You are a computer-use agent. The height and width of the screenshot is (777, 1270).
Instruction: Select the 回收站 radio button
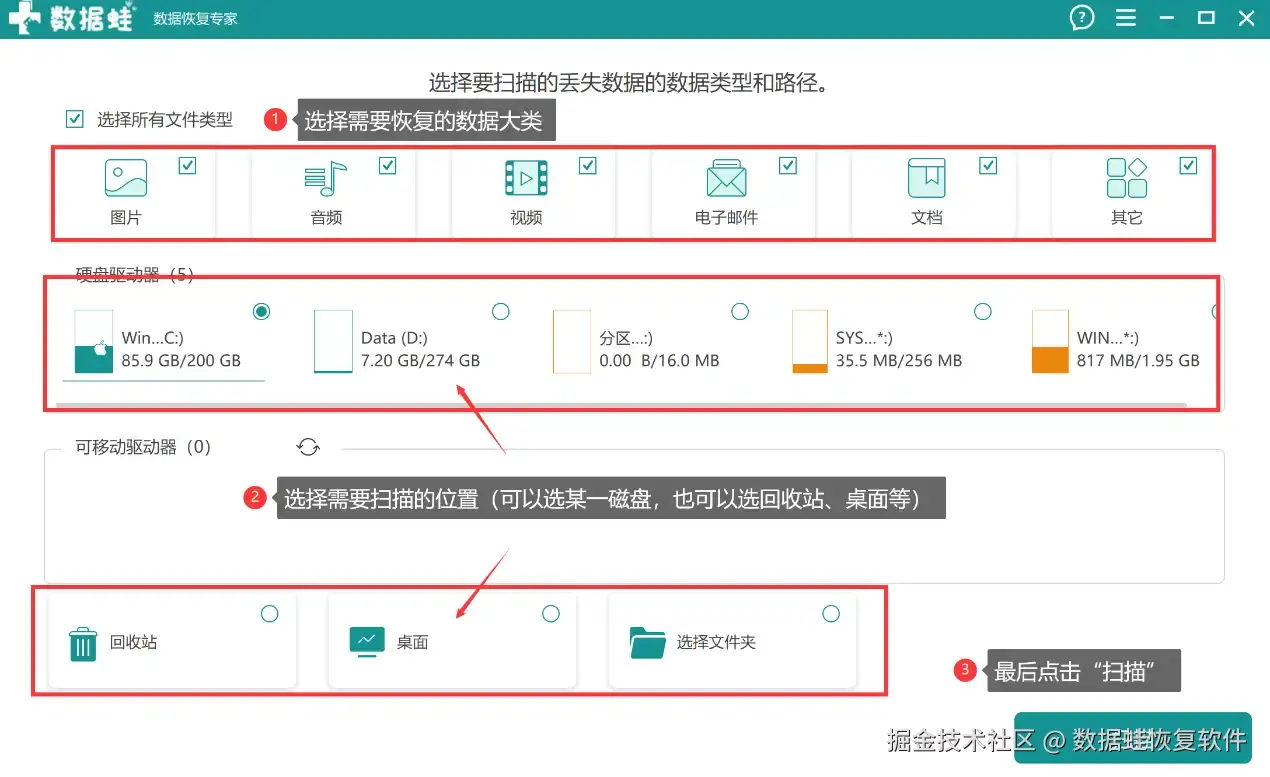(269, 613)
